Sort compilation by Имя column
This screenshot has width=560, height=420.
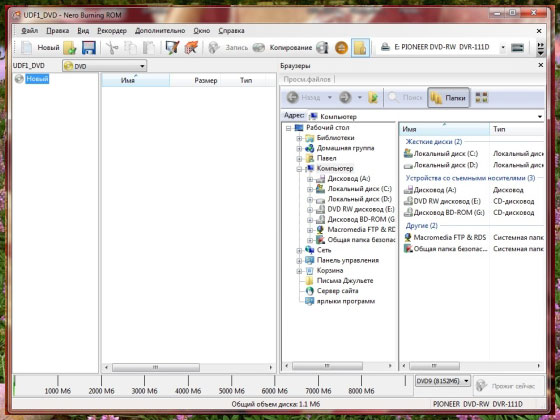coord(135,80)
